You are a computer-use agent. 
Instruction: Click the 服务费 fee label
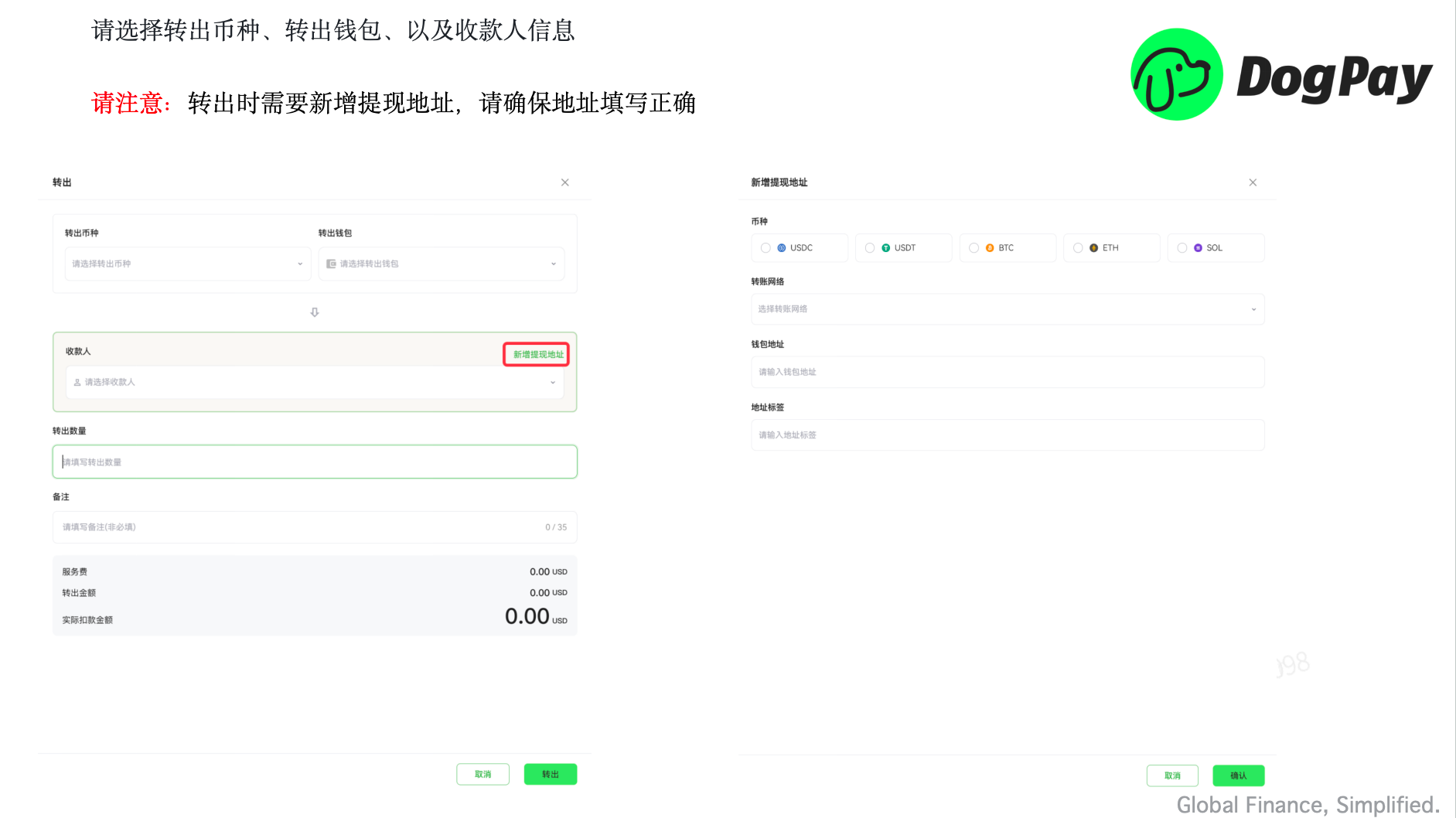(x=75, y=572)
